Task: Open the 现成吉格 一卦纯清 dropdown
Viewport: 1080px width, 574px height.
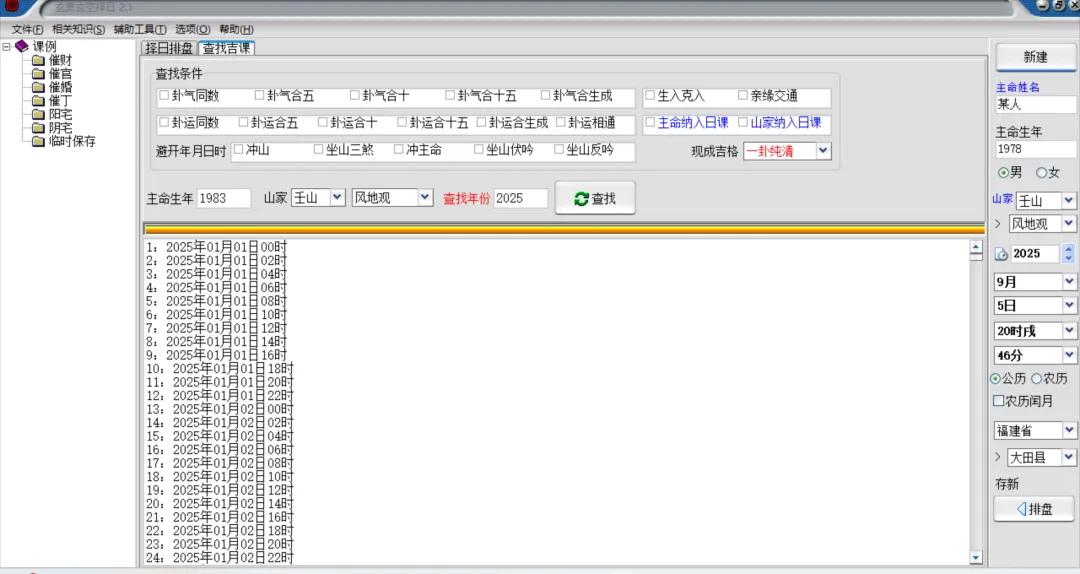Action: point(823,151)
